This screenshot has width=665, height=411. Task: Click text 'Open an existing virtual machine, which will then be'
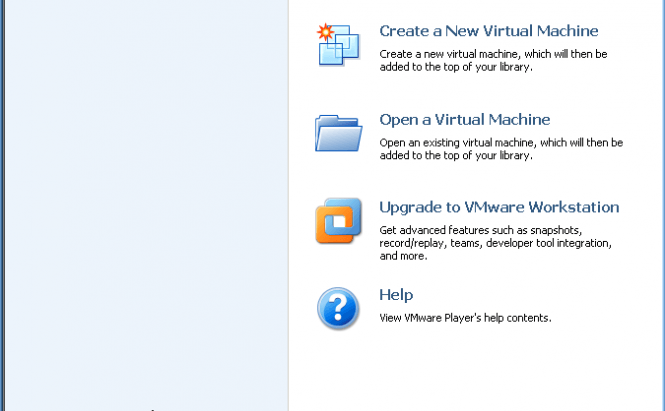click(501, 143)
